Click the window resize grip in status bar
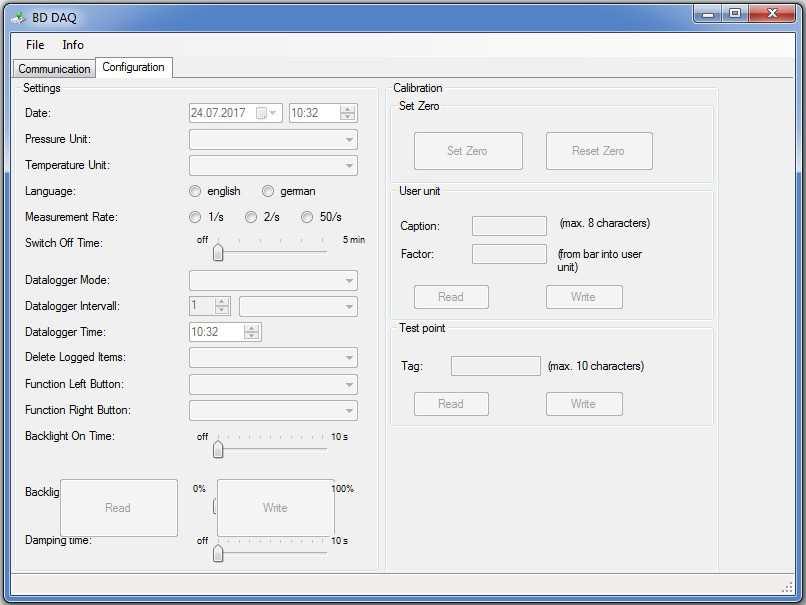Viewport: 806px width, 605px height. tap(787, 587)
